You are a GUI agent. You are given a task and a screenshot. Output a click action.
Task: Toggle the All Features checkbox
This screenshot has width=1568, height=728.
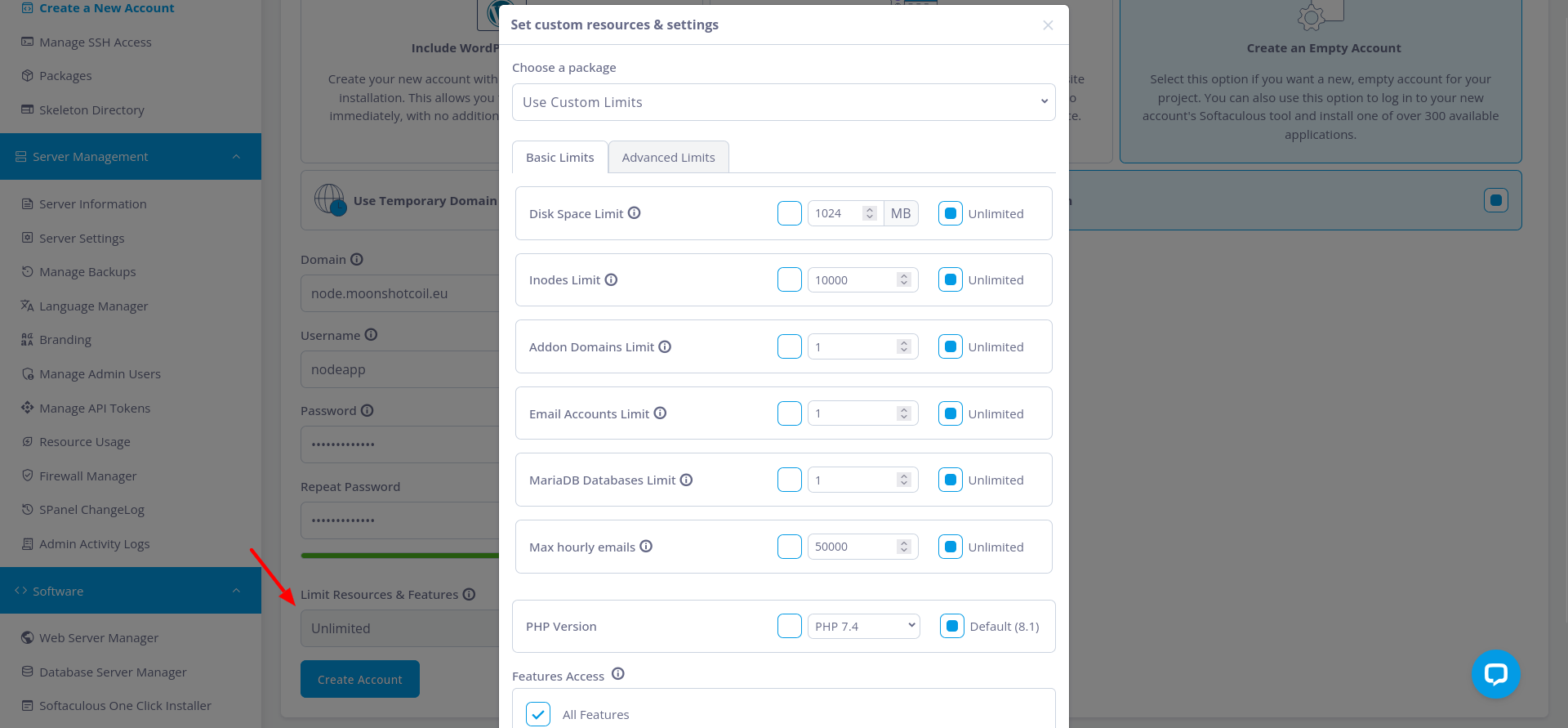tap(538, 714)
